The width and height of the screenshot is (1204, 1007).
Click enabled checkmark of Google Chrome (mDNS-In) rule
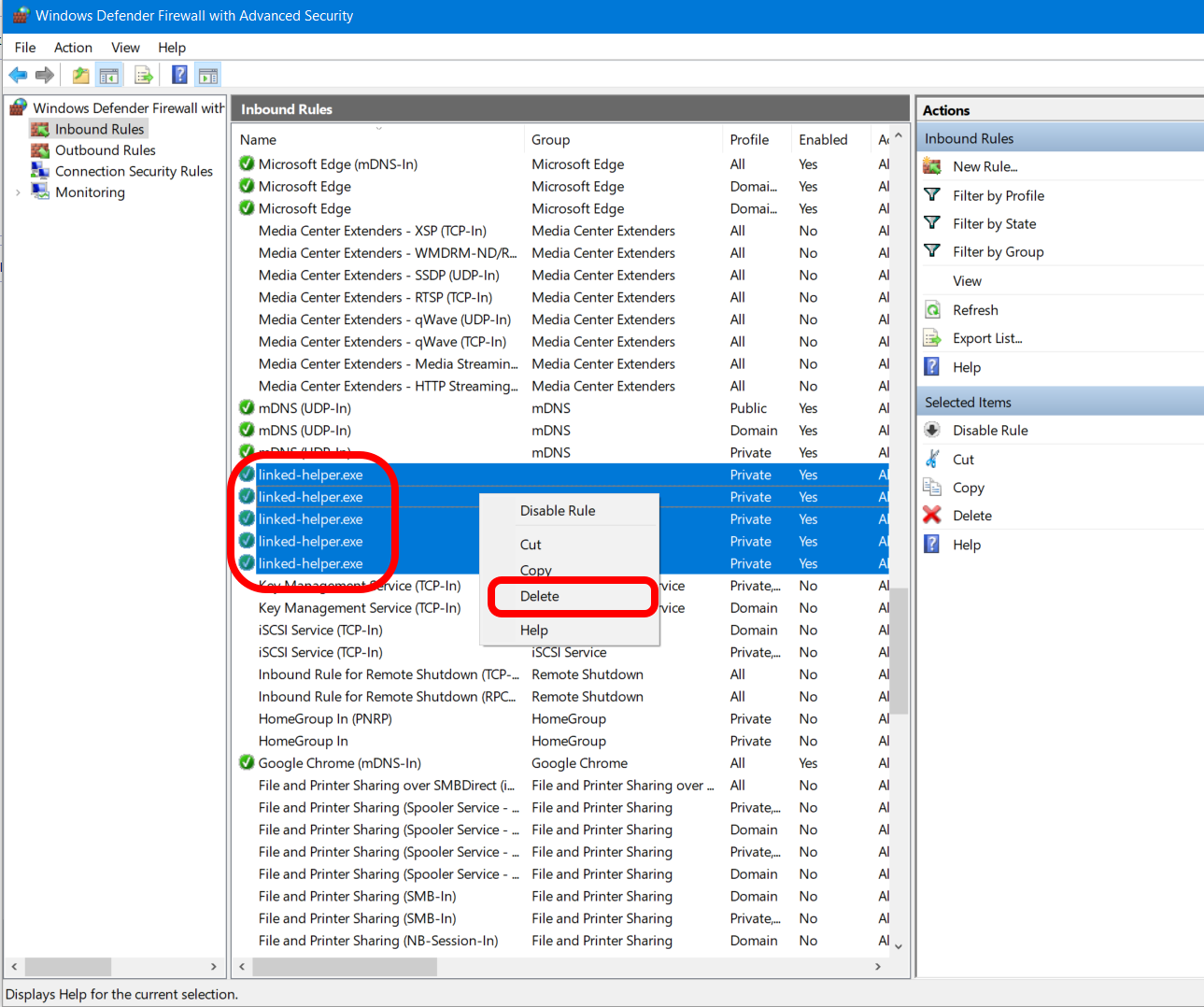point(247,763)
